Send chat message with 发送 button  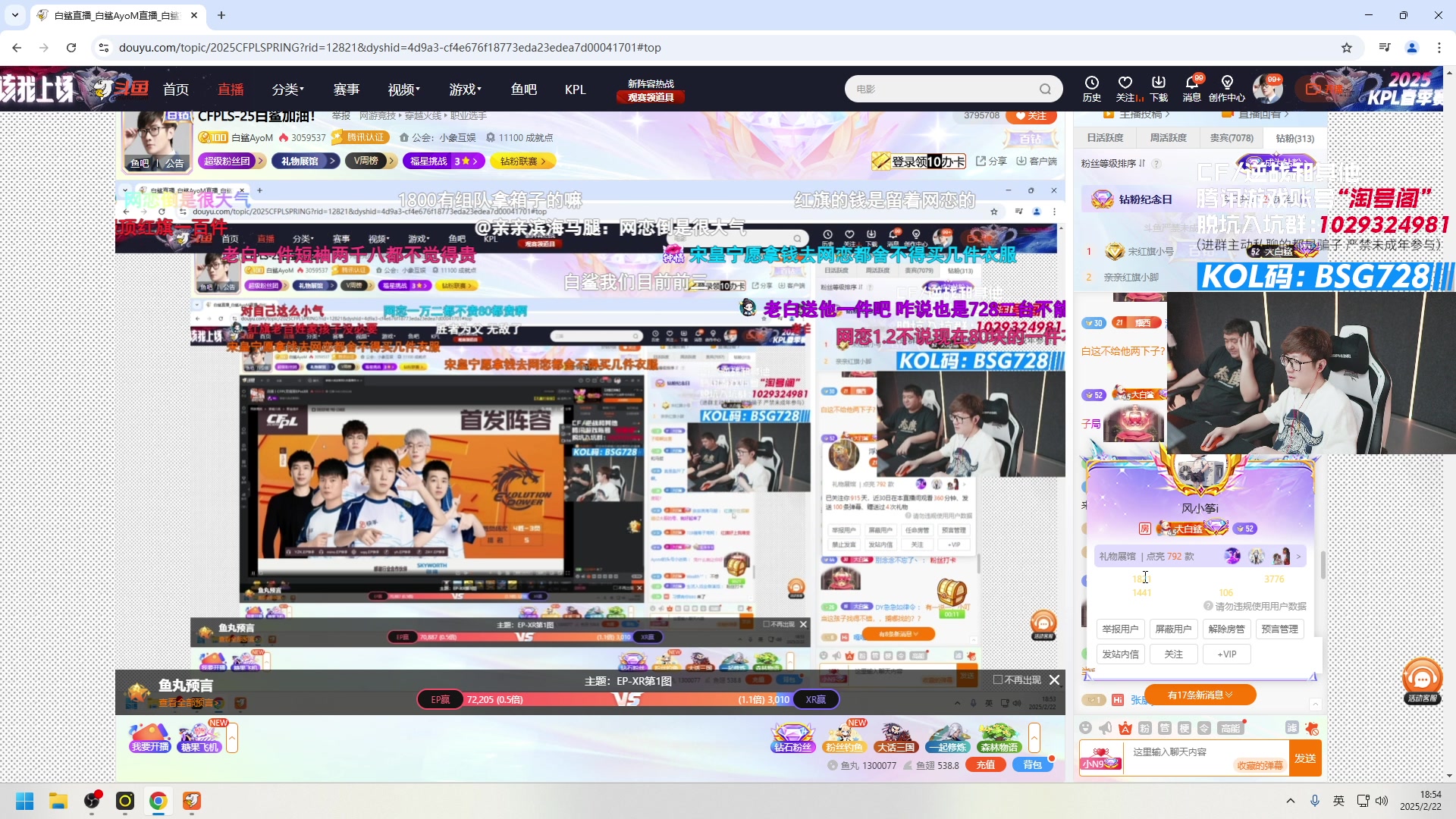pos(1305,758)
